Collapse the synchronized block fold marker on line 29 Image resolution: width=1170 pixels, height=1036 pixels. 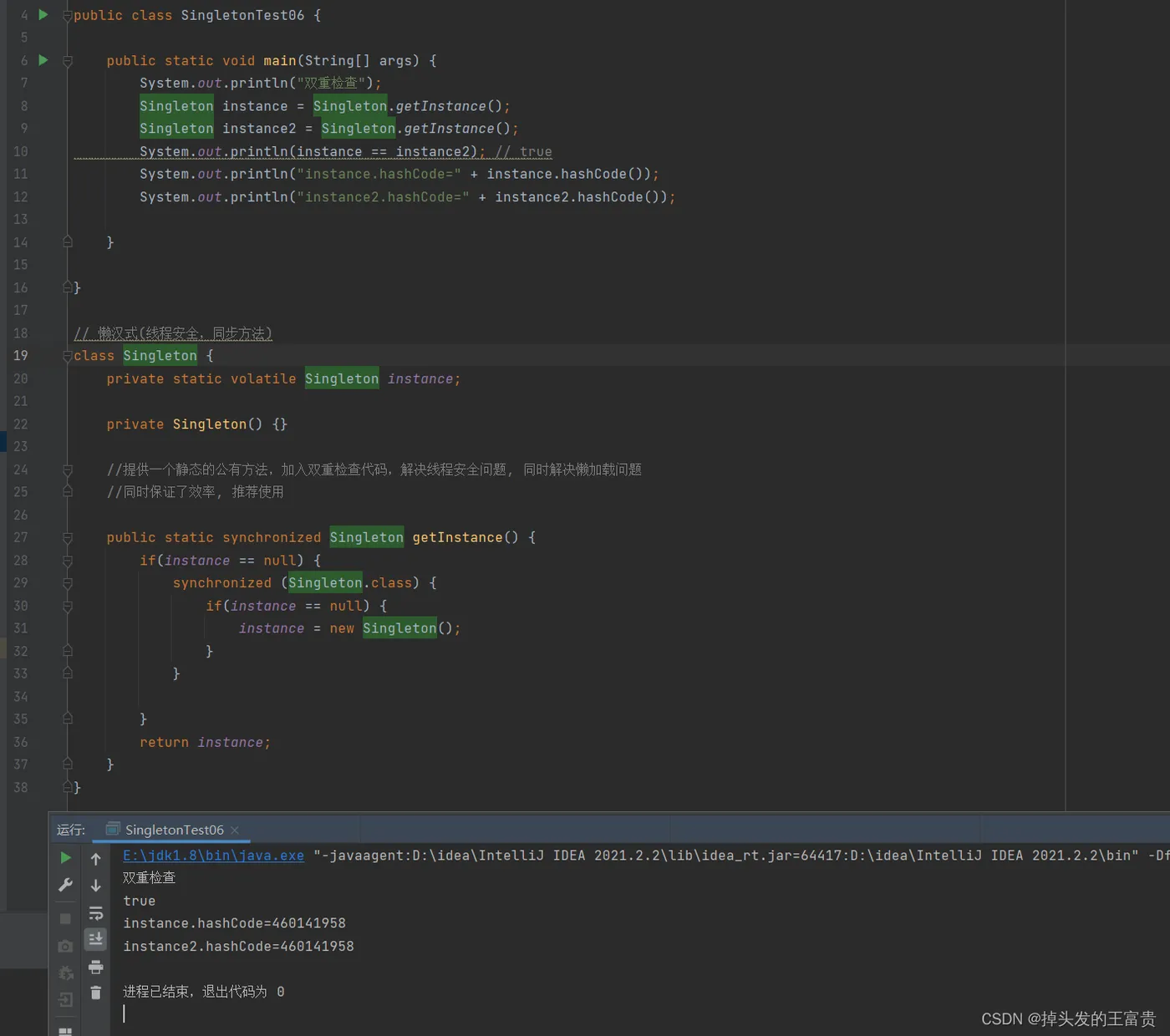(x=68, y=583)
